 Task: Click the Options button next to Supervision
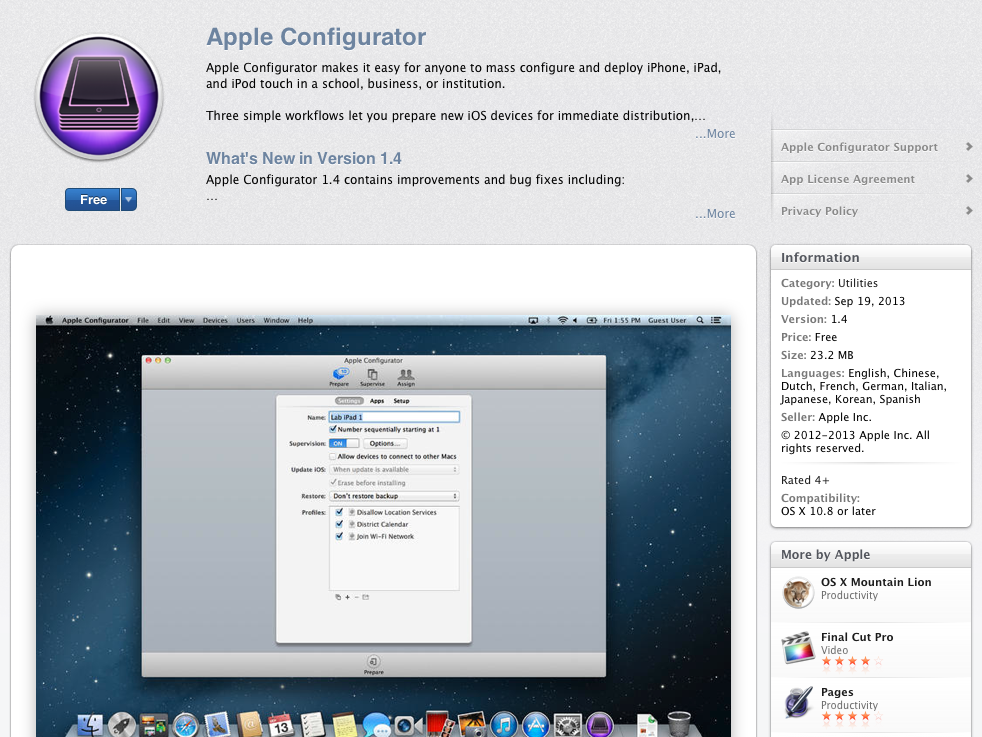(x=388, y=443)
